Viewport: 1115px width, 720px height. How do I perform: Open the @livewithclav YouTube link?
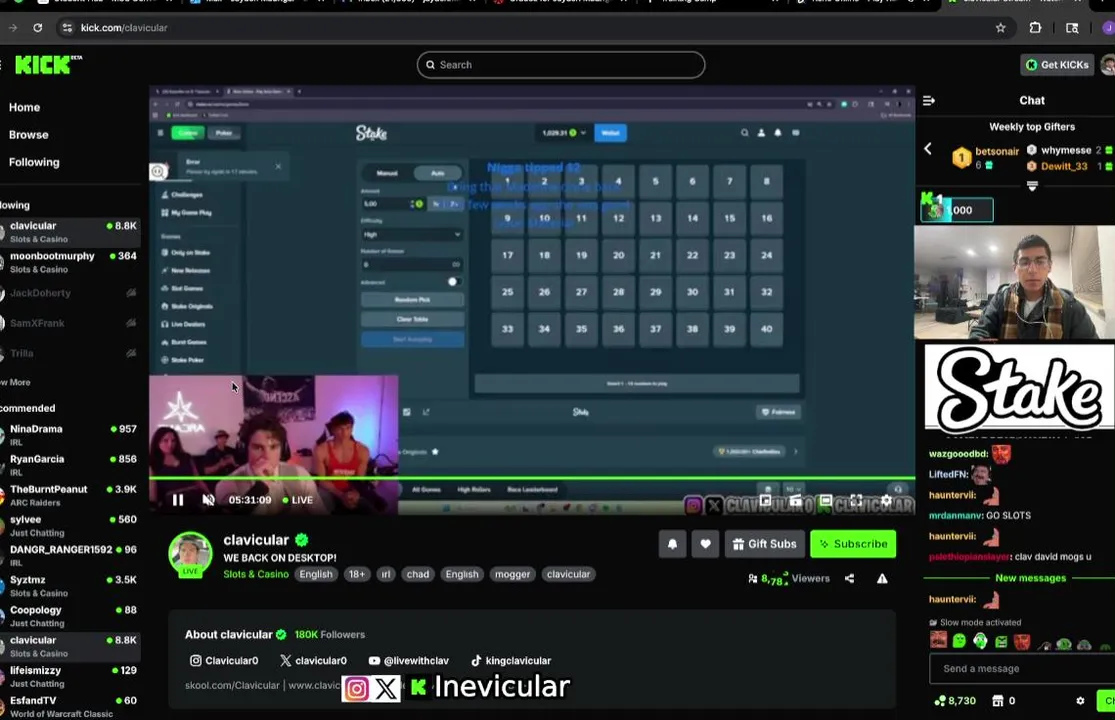(x=409, y=660)
